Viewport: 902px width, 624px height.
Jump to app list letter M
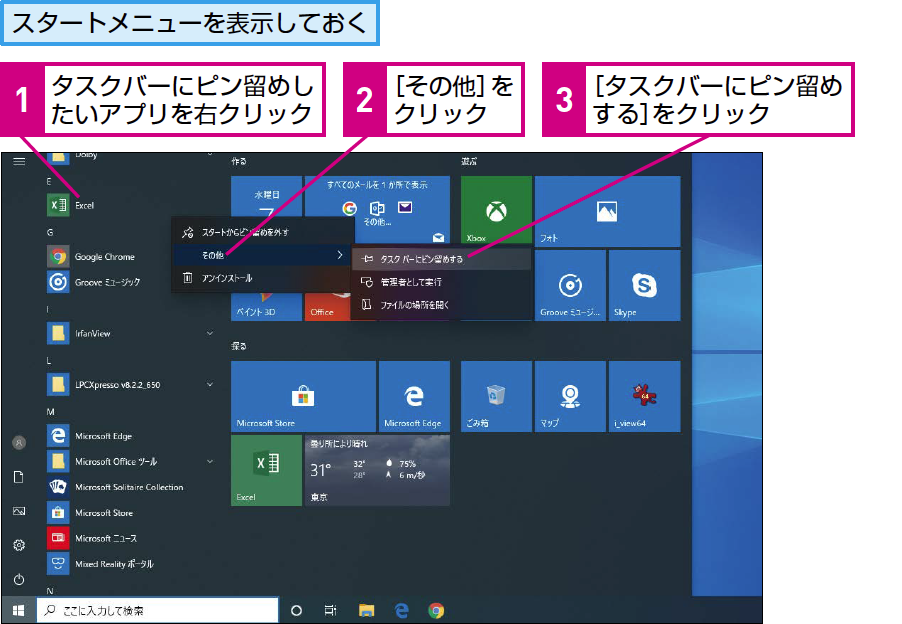point(51,412)
